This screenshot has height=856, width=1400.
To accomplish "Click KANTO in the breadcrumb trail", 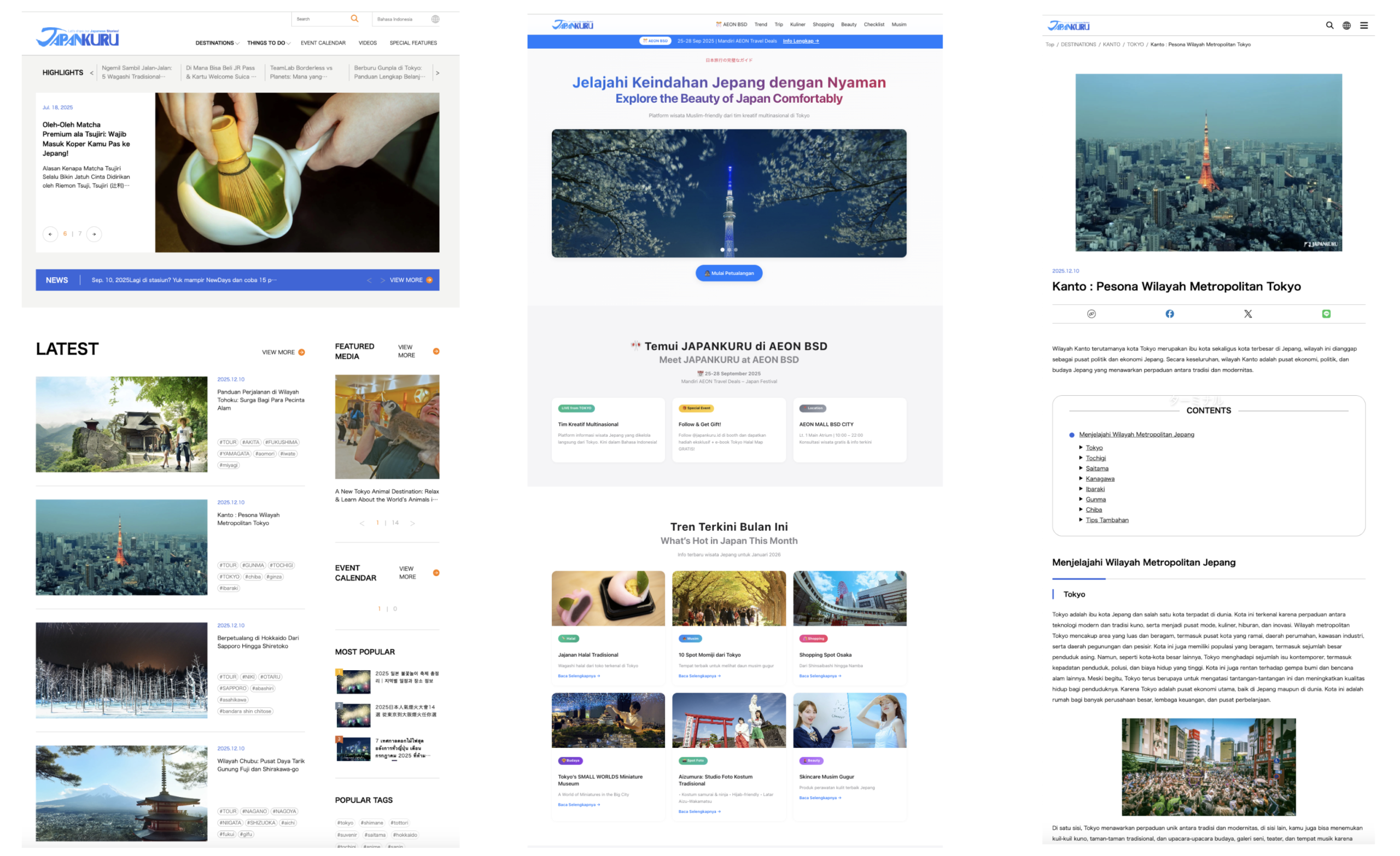I will tap(1111, 44).
